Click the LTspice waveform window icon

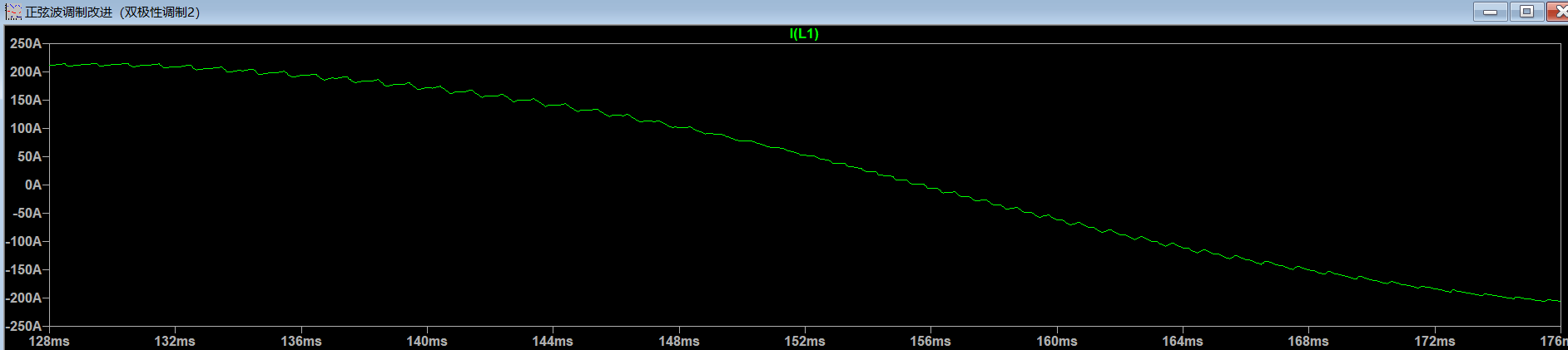click(x=13, y=12)
